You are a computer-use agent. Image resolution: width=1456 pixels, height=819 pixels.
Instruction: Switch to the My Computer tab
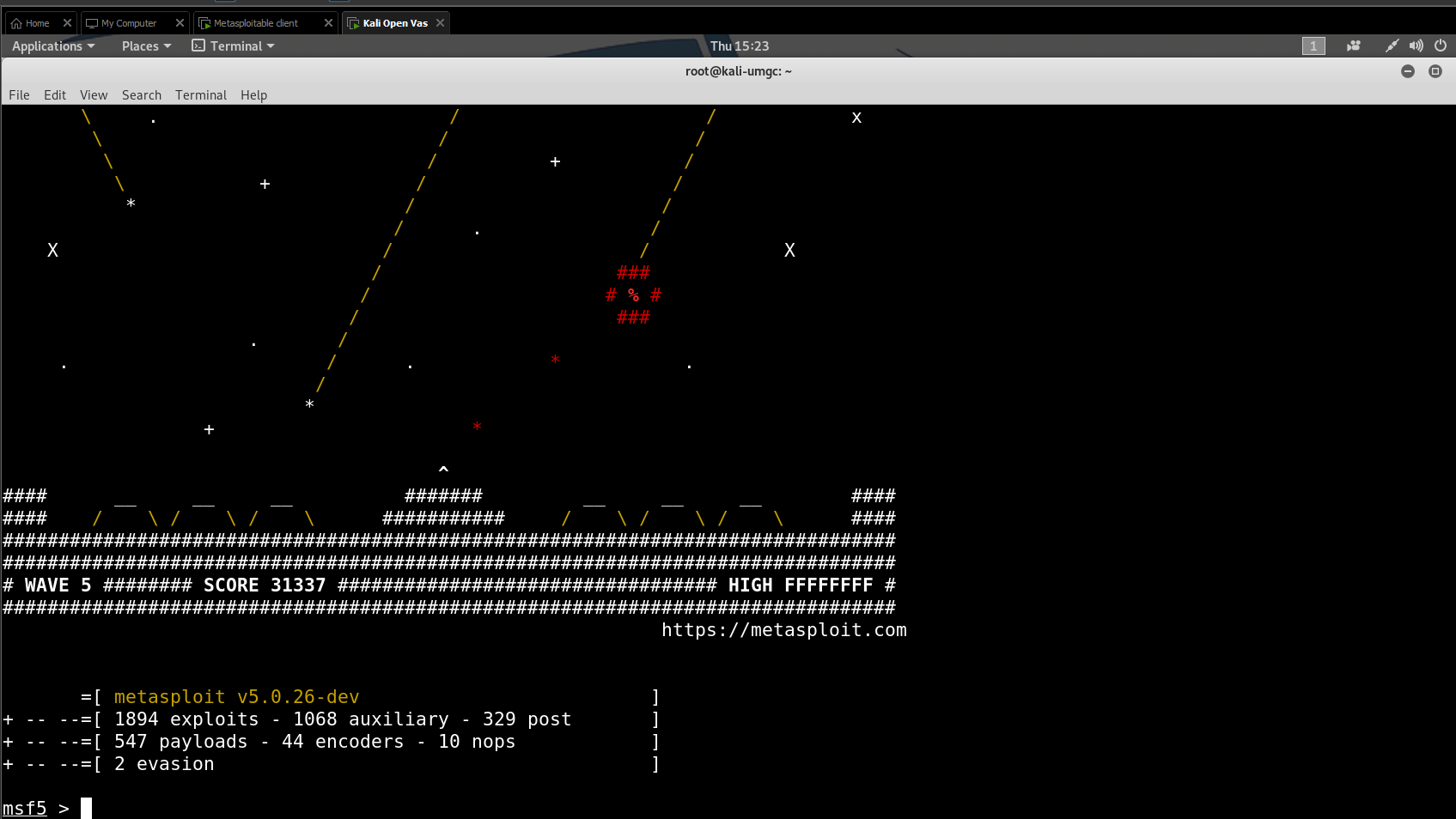tap(135, 23)
